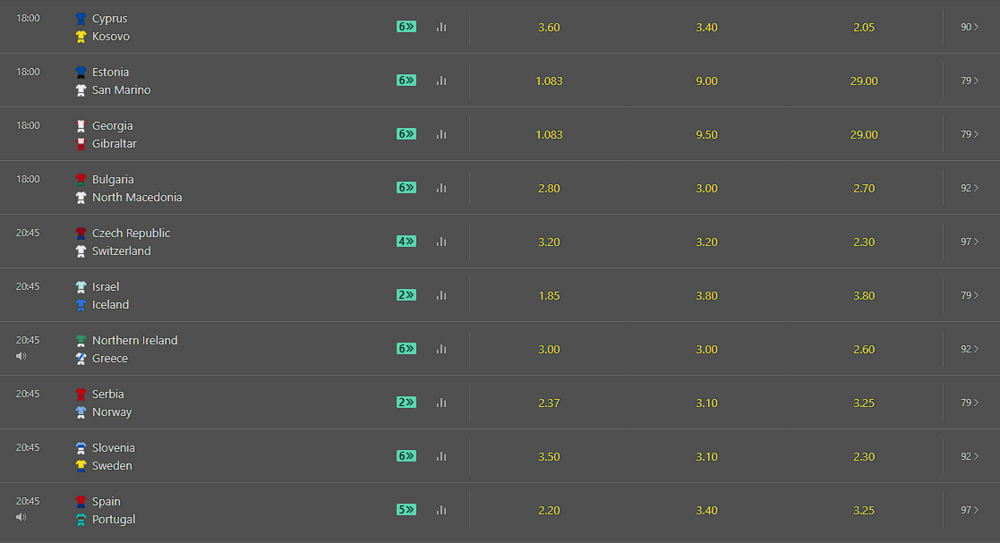1000x543 pixels.
Task: Click the 4» badge for Czech Republic vs Switzerland
Action: point(406,241)
